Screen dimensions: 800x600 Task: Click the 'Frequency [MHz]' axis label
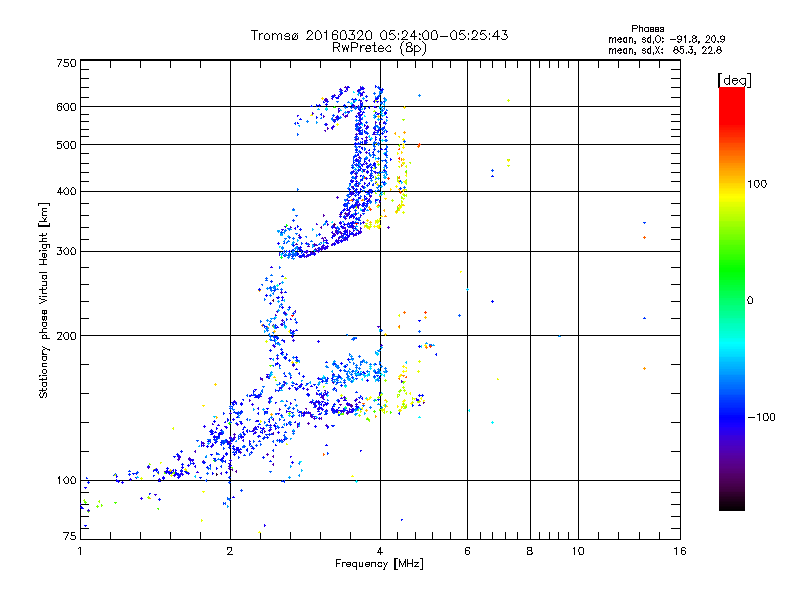click(379, 564)
